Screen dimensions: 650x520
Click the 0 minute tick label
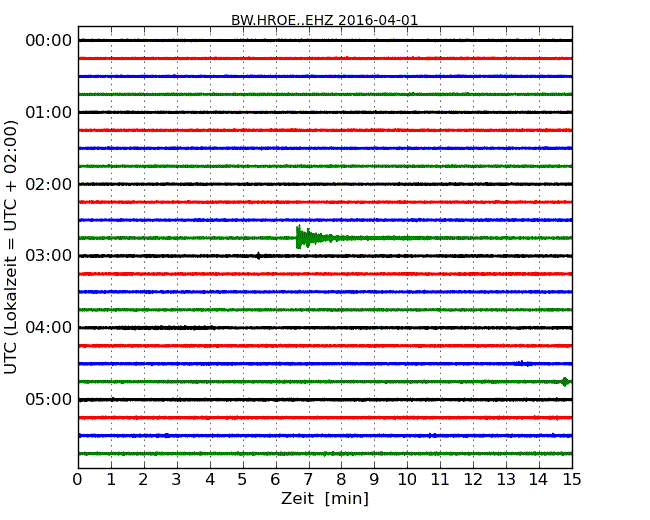pos(78,479)
